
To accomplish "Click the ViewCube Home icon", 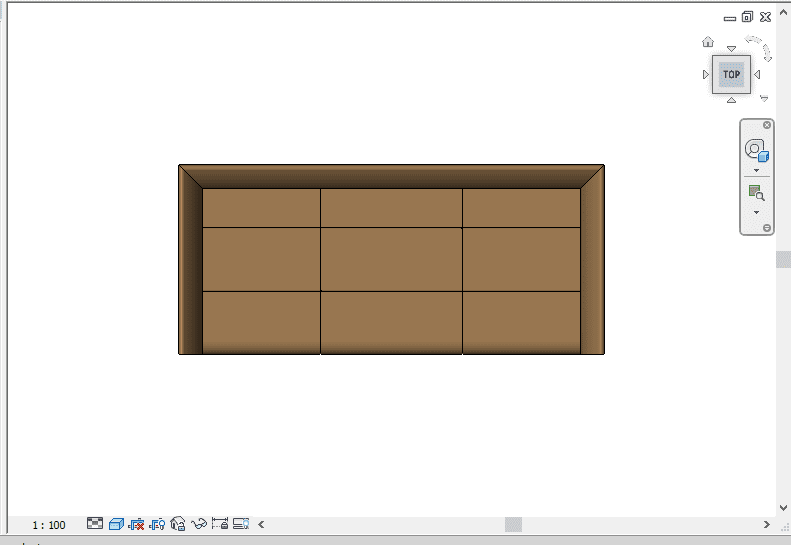I will (x=708, y=42).
